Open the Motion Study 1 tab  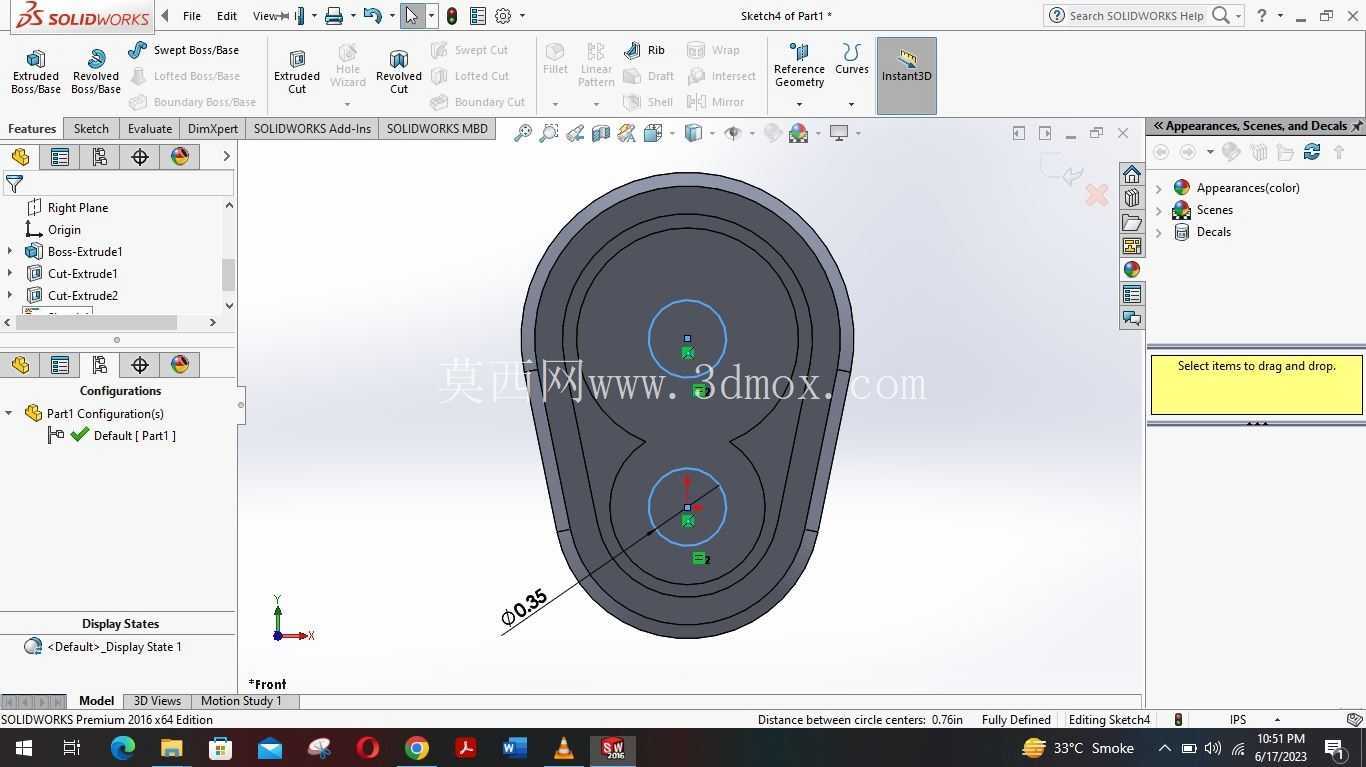pyautogui.click(x=241, y=701)
